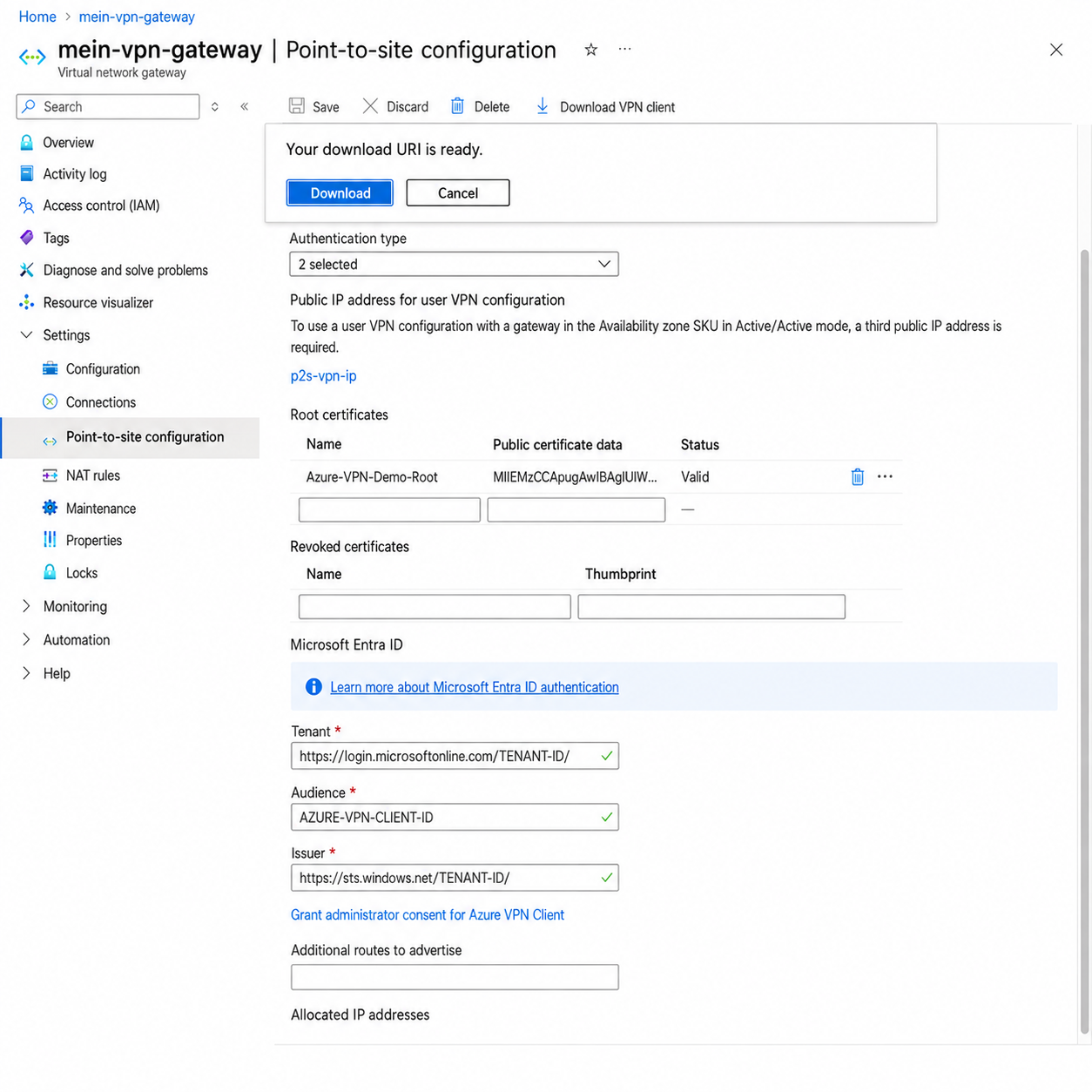Click the Overview icon in sidebar
The image size is (1092, 1092).
click(x=27, y=143)
